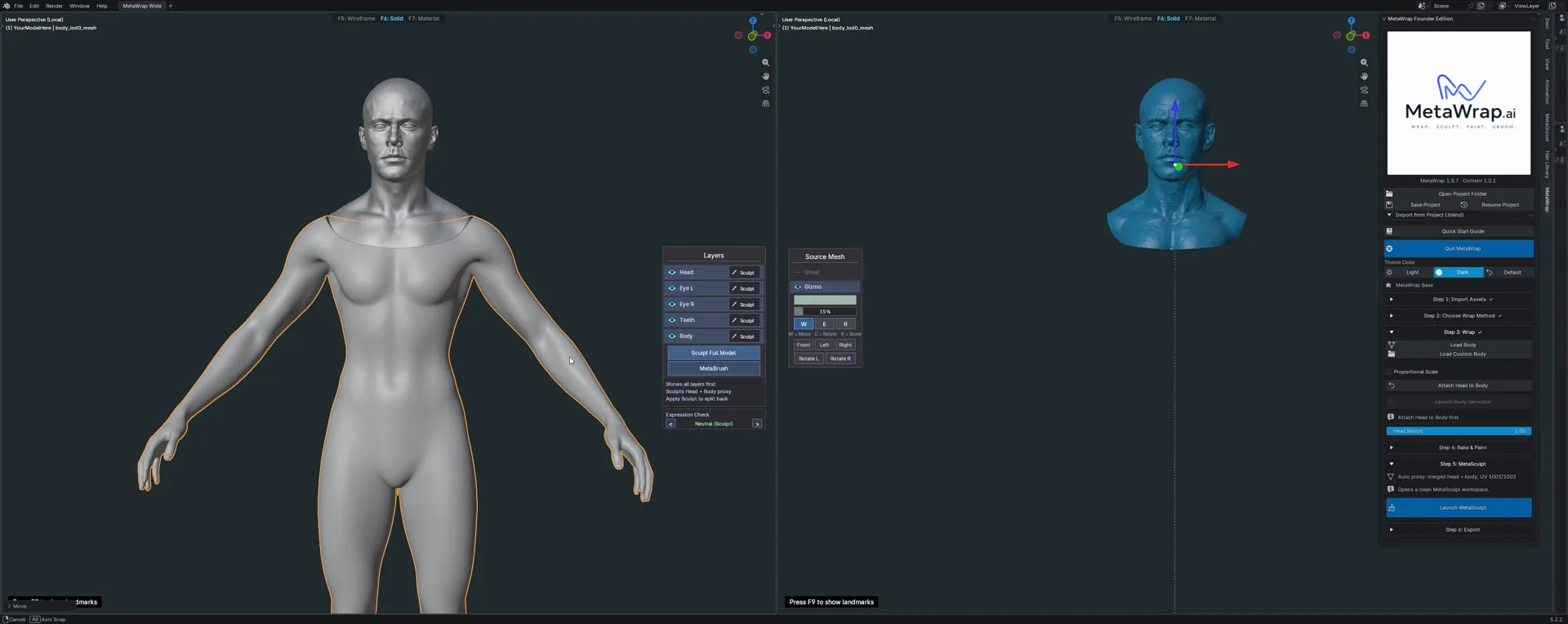Open the File menu
The image size is (1568, 624).
coord(18,6)
